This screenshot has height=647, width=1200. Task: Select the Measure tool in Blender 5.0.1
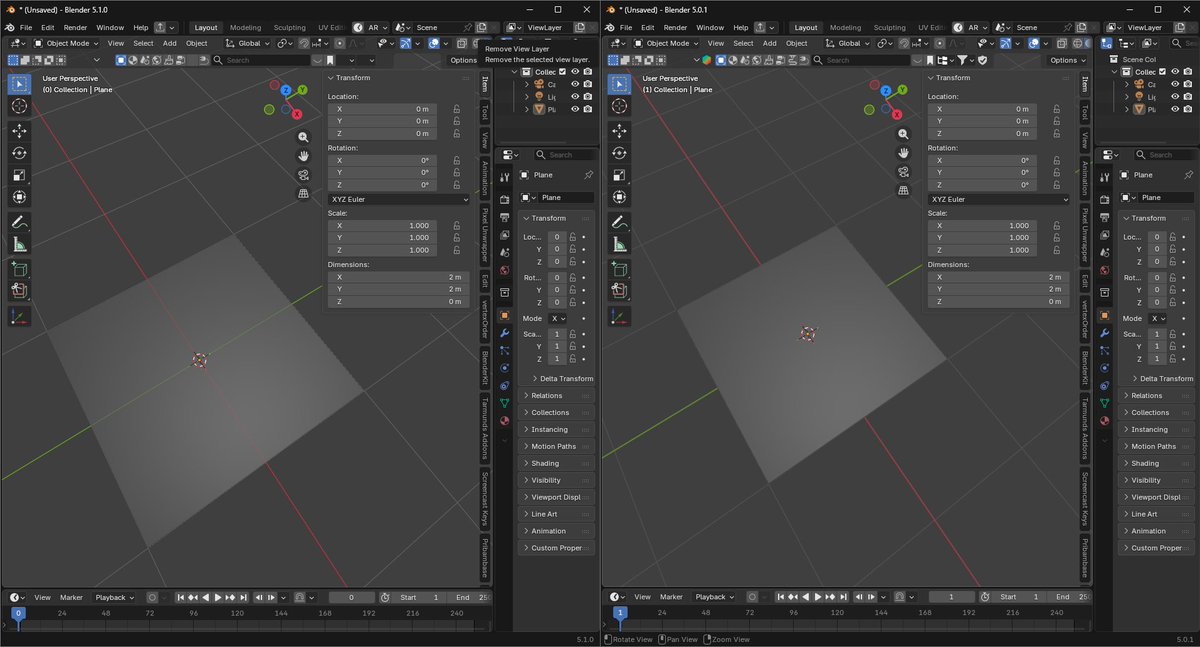[619, 244]
